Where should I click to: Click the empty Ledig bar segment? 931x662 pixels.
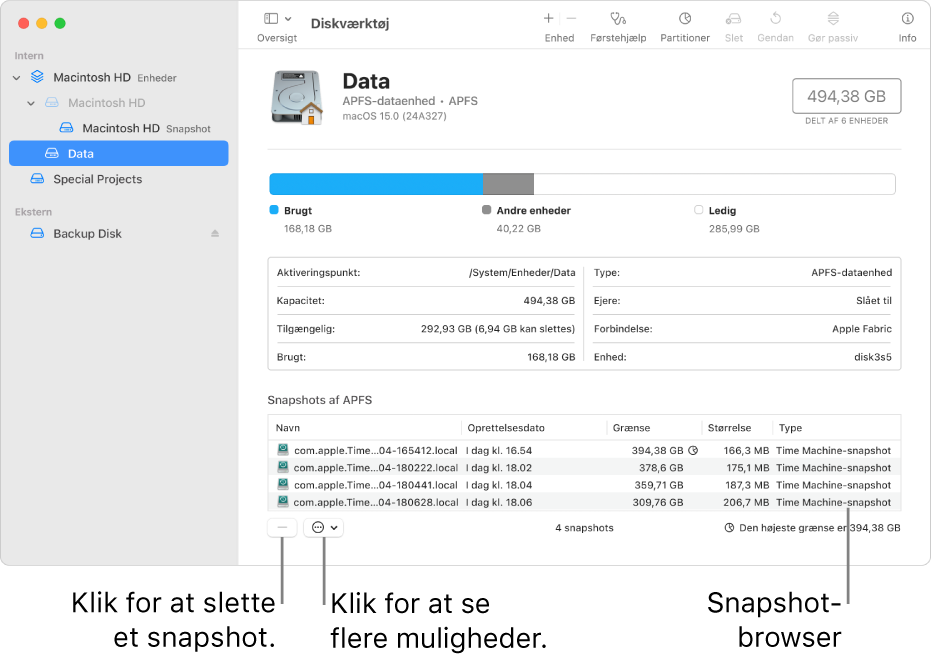[714, 184]
